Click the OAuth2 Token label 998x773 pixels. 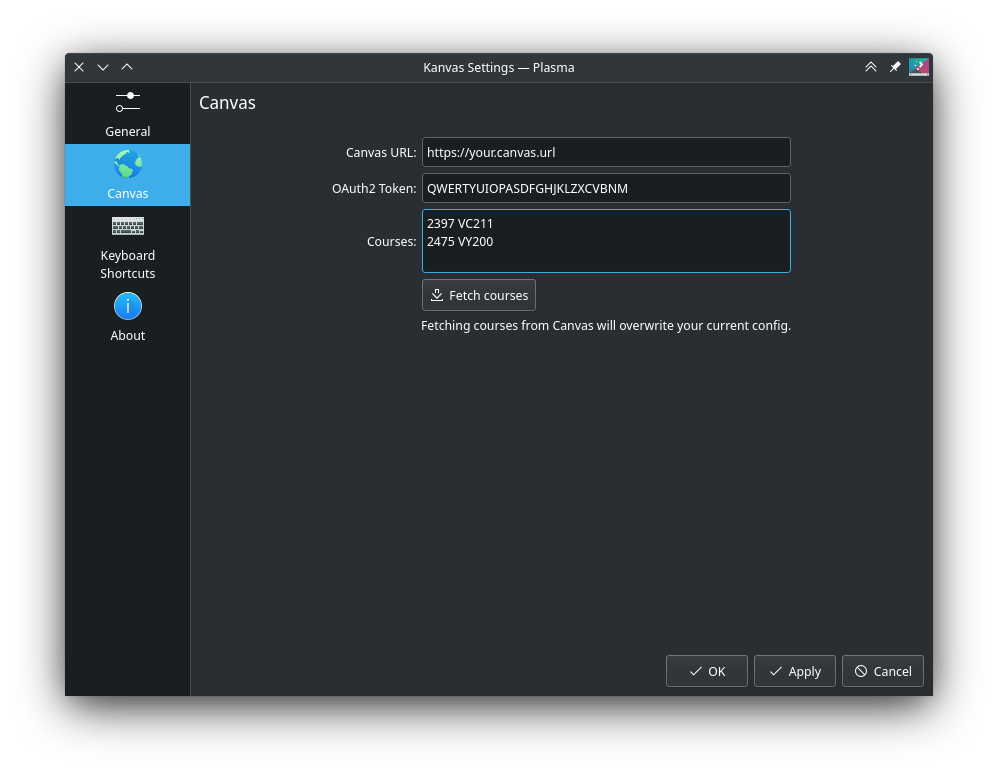(x=374, y=188)
